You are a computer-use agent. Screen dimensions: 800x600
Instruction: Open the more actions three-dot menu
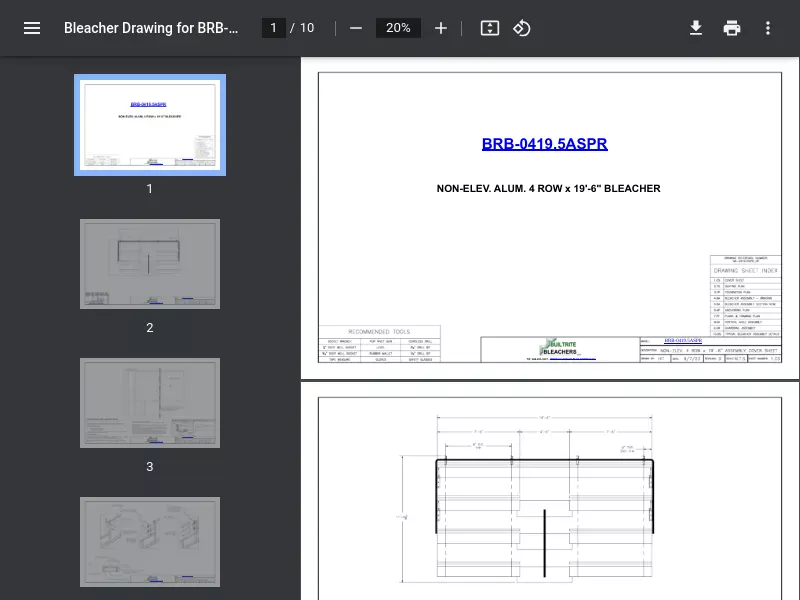click(767, 28)
